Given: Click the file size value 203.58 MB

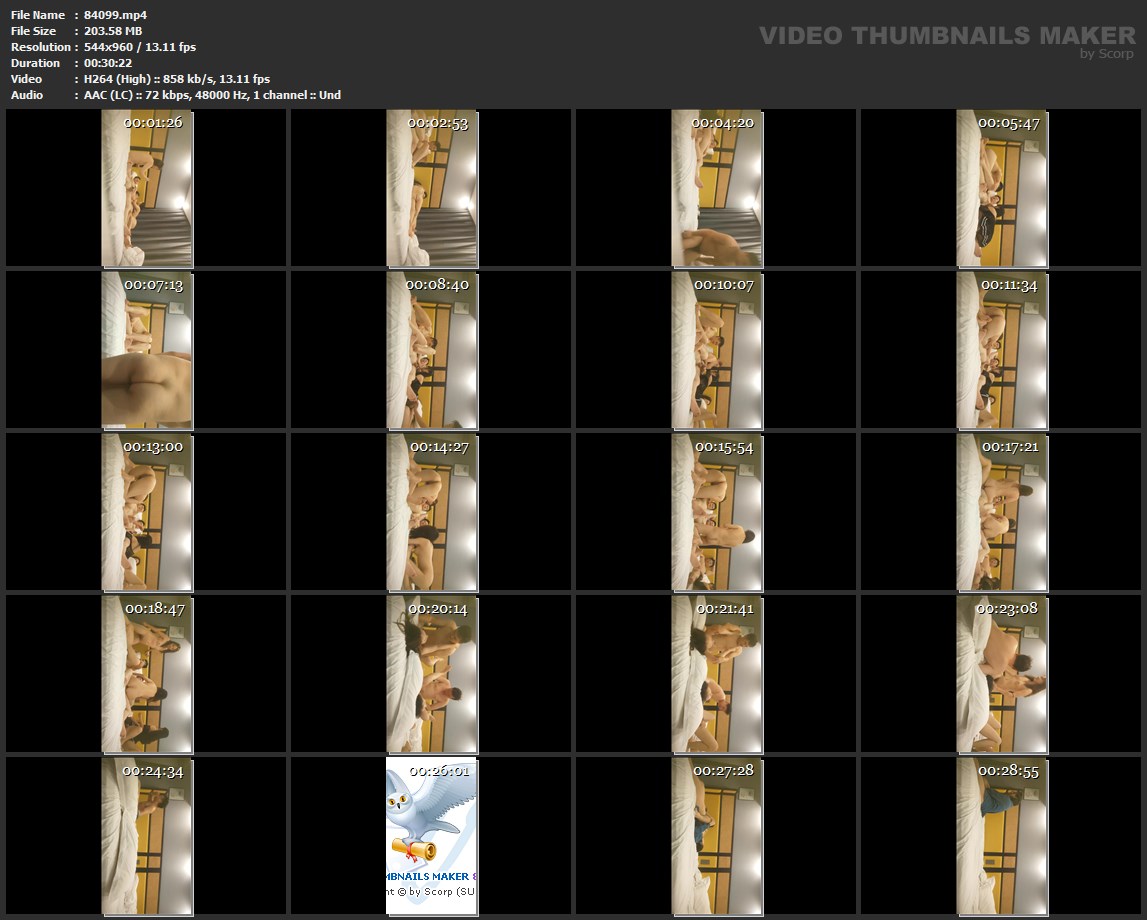Looking at the screenshot, I should point(113,31).
